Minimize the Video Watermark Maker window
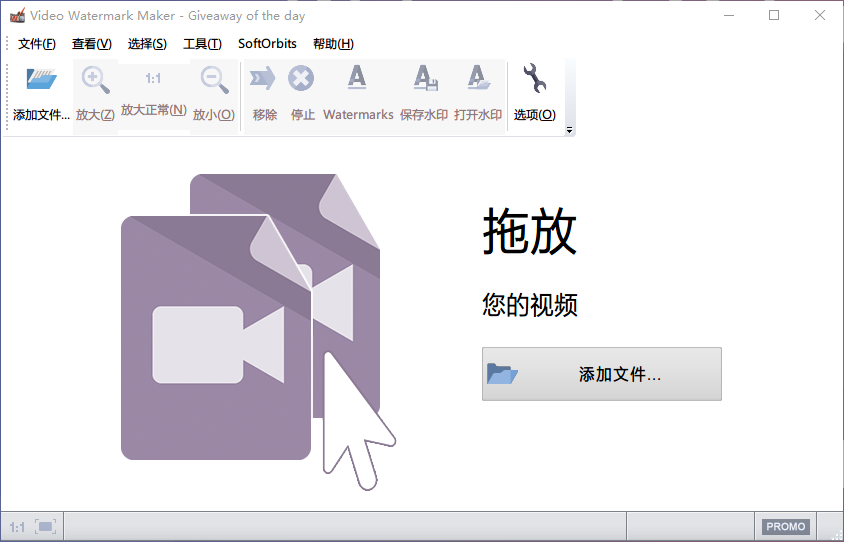The height and width of the screenshot is (542, 844). tap(729, 16)
